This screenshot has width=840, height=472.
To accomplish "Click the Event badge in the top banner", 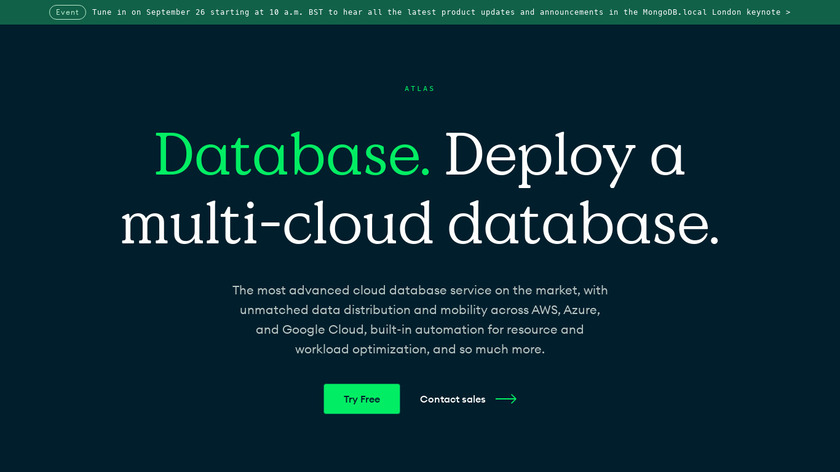I will 68,12.
